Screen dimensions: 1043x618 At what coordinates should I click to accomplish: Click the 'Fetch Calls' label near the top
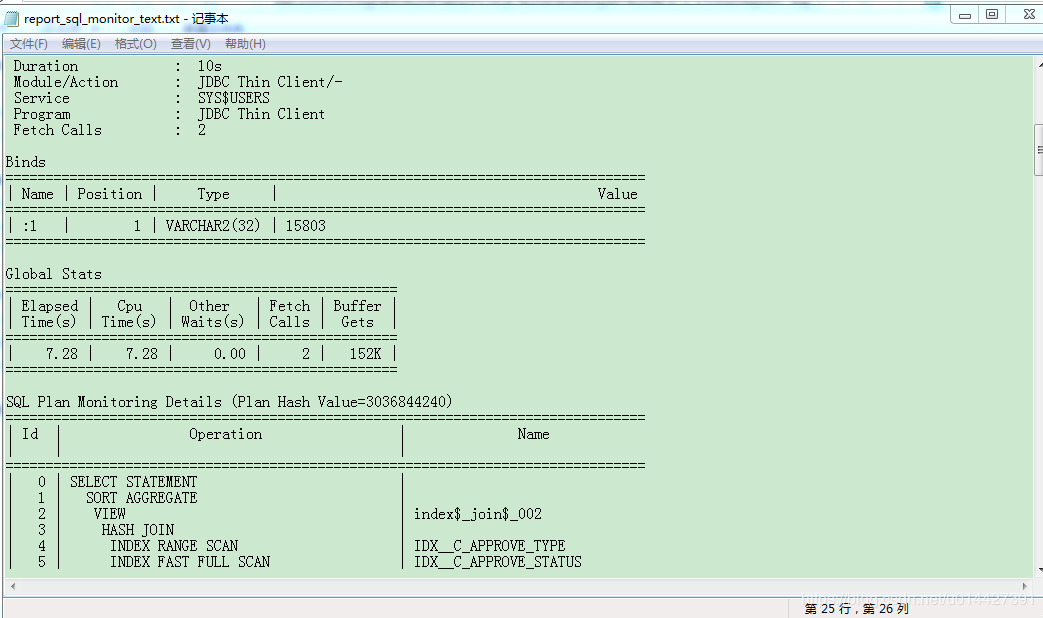(58, 130)
